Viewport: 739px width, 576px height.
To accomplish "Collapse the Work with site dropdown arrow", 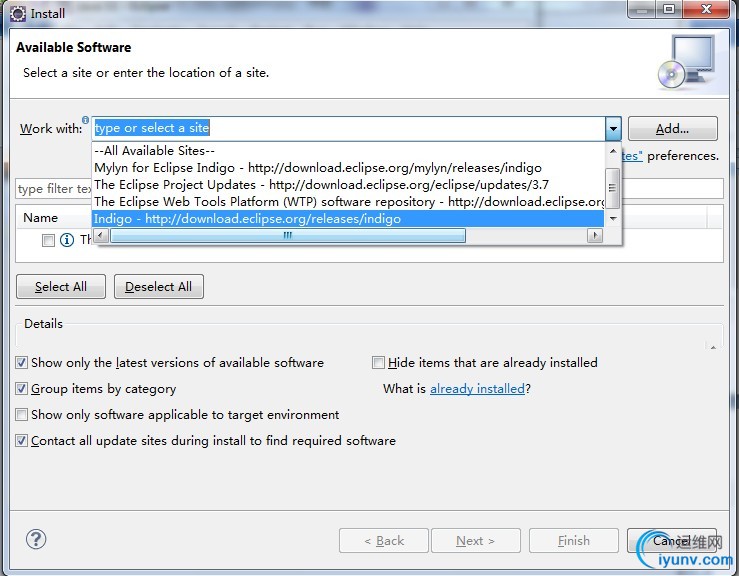I will (613, 128).
